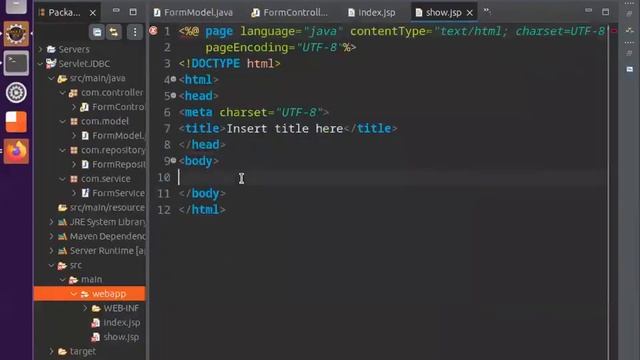Select the main folder in tree

(x=85, y=280)
